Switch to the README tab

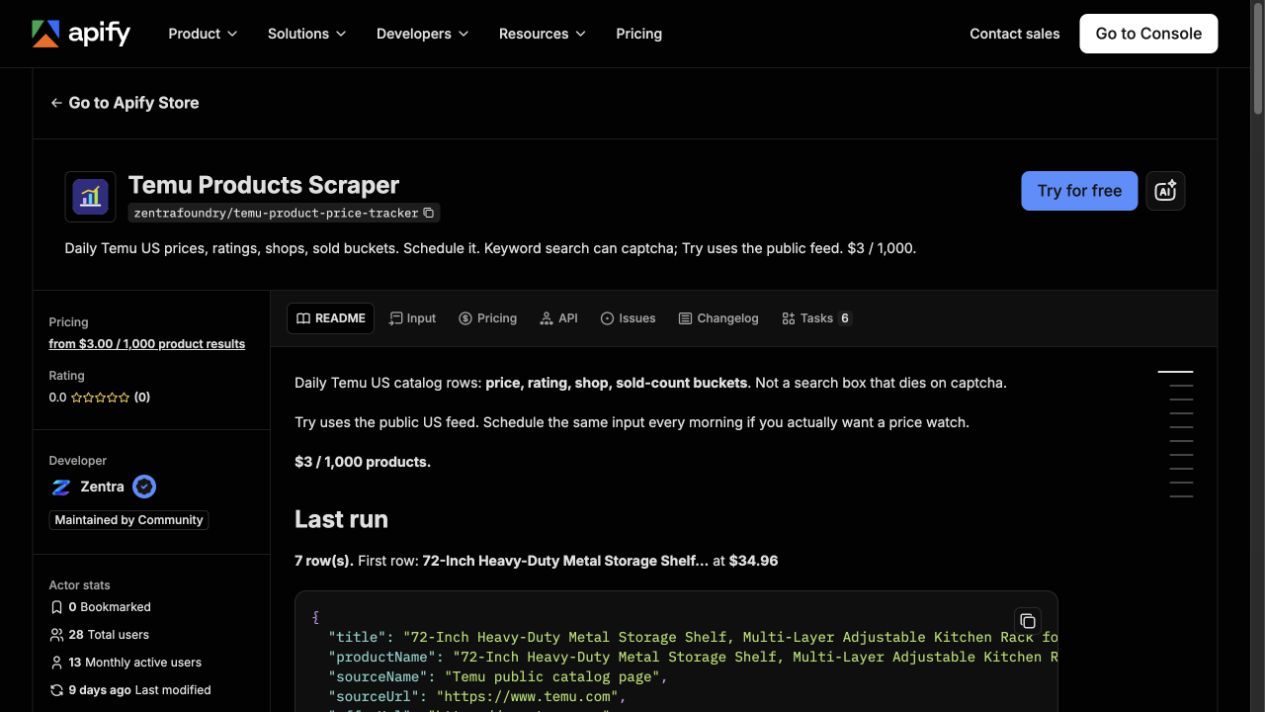tap(331, 318)
